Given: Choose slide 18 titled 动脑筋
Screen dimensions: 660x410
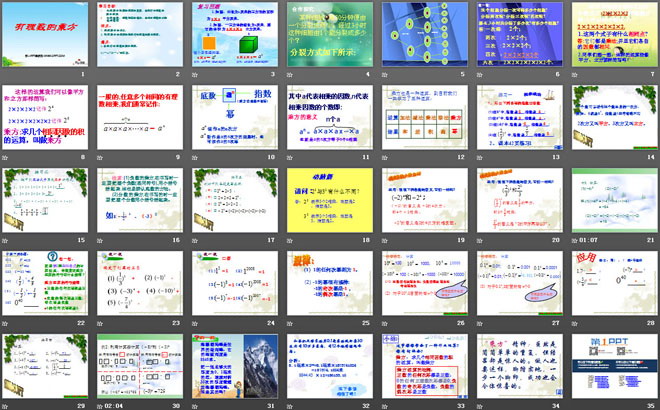Looking at the screenshot, I should point(329,199).
